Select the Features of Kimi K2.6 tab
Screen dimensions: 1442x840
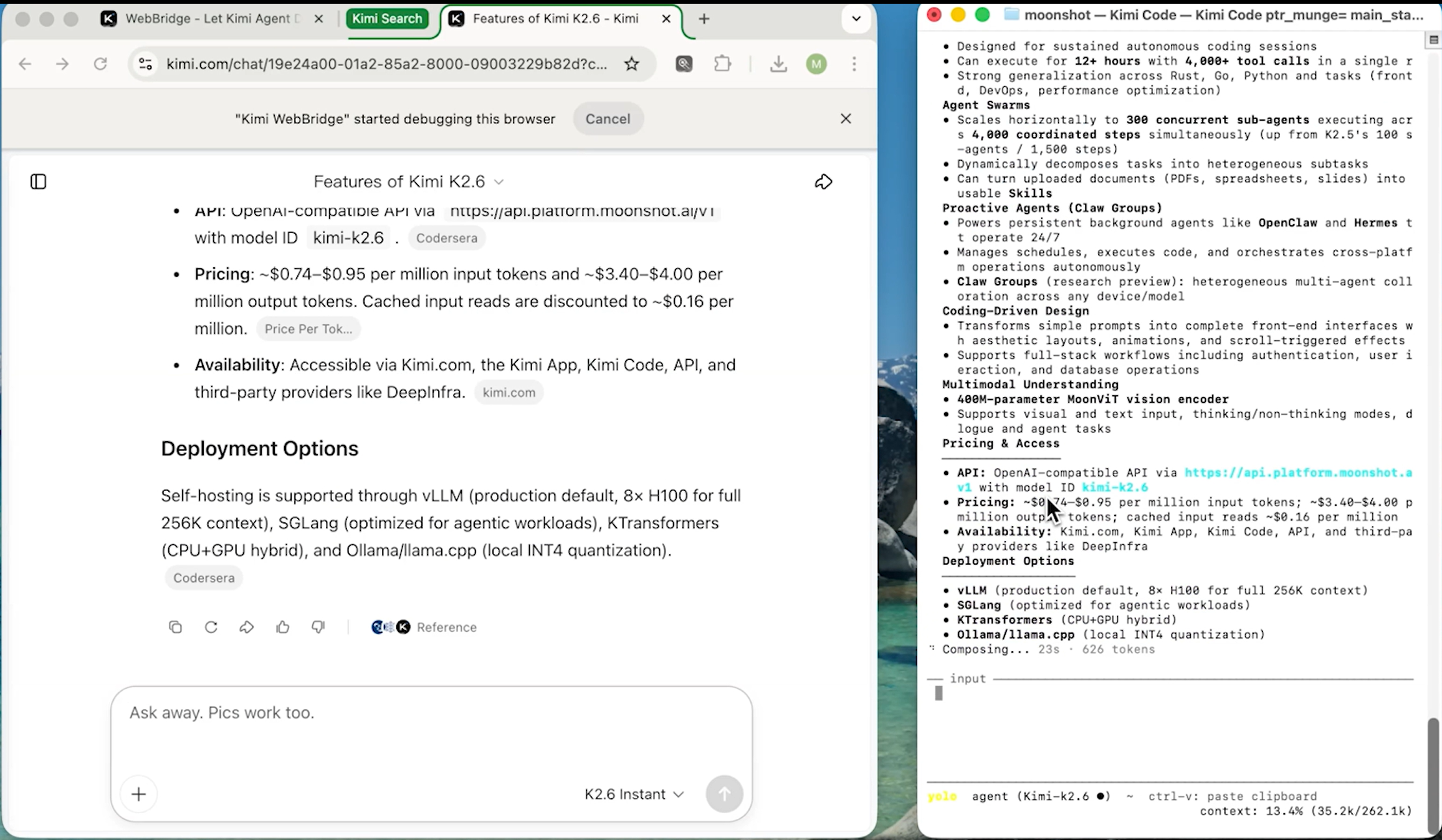pyautogui.click(x=555, y=19)
